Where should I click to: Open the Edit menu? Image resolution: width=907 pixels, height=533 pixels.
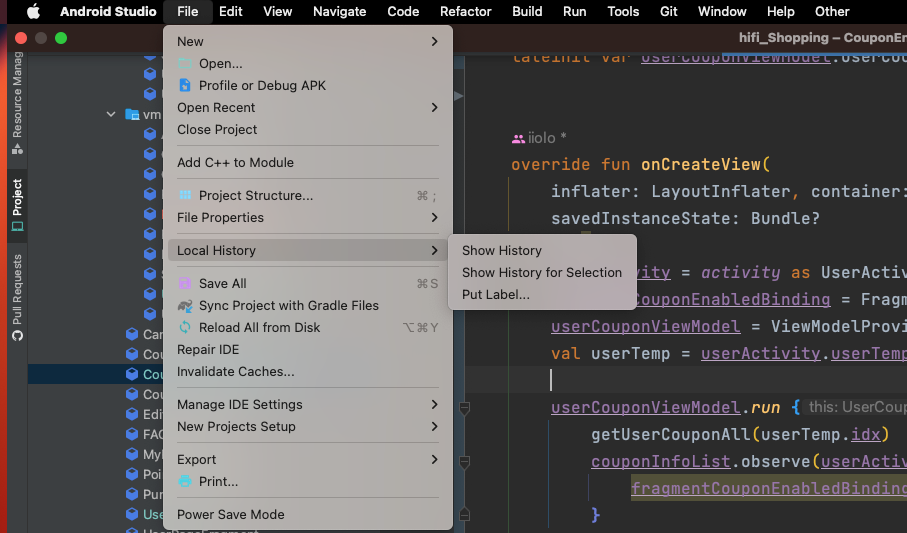230,12
